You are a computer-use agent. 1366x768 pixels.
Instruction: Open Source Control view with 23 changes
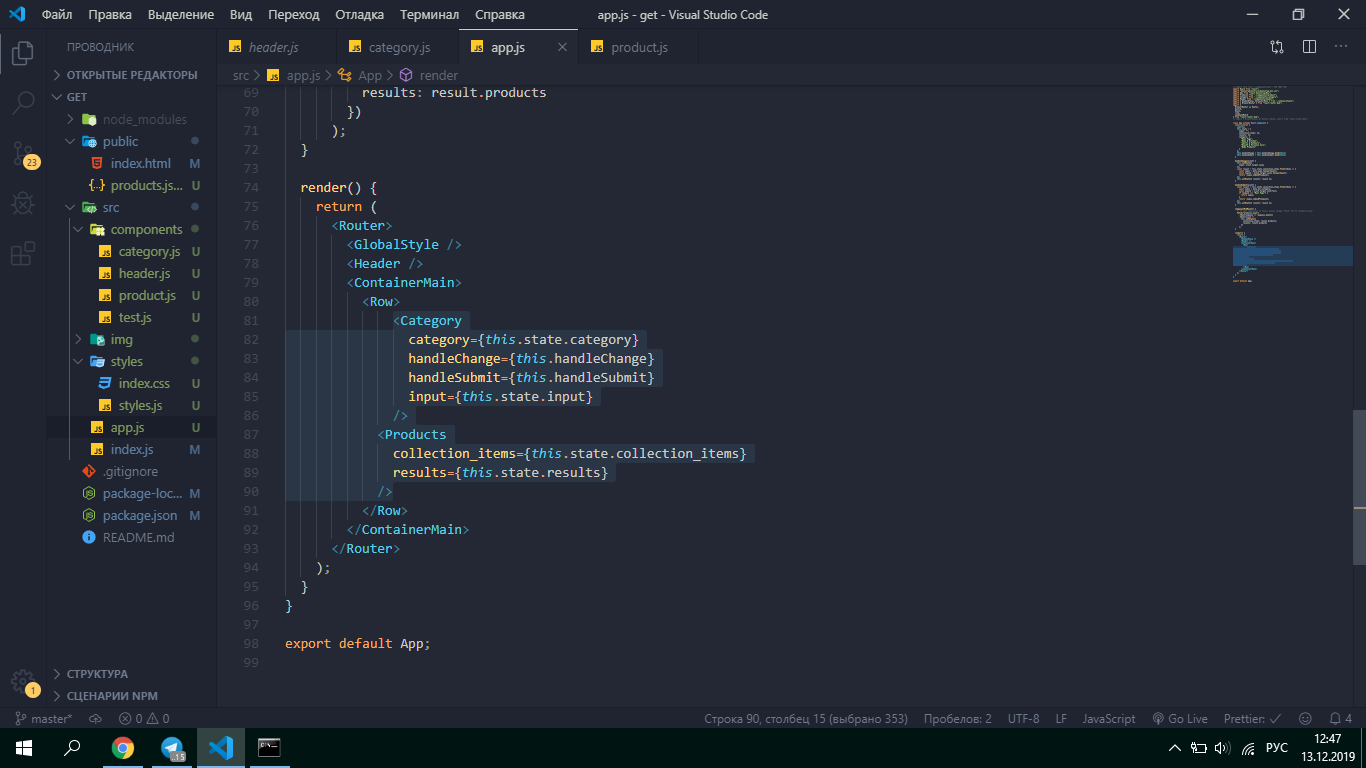pyautogui.click(x=22, y=153)
